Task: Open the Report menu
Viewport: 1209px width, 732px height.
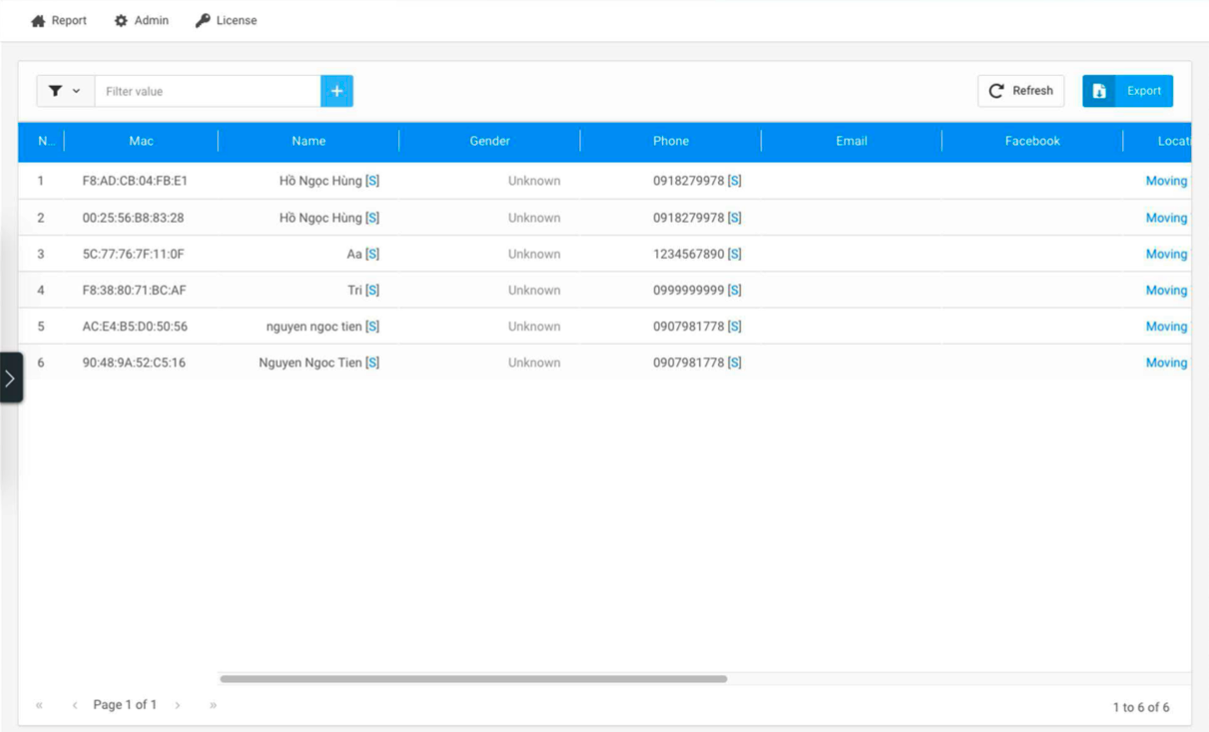Action: coord(59,20)
